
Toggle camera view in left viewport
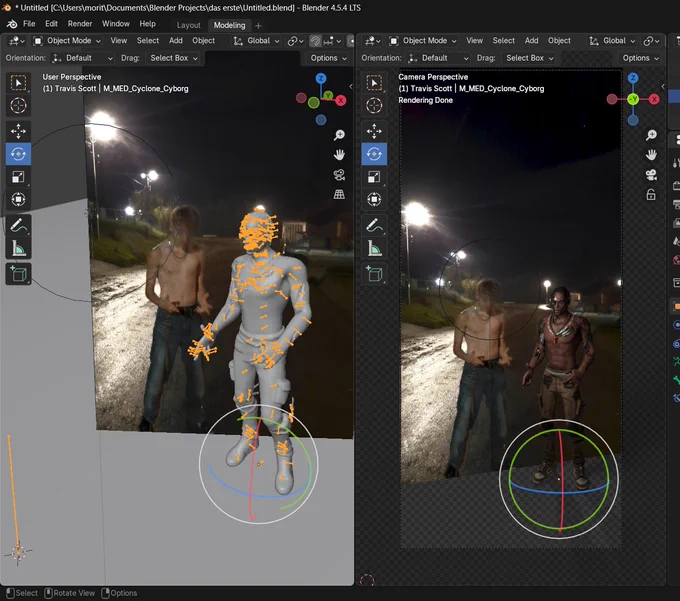pos(339,175)
